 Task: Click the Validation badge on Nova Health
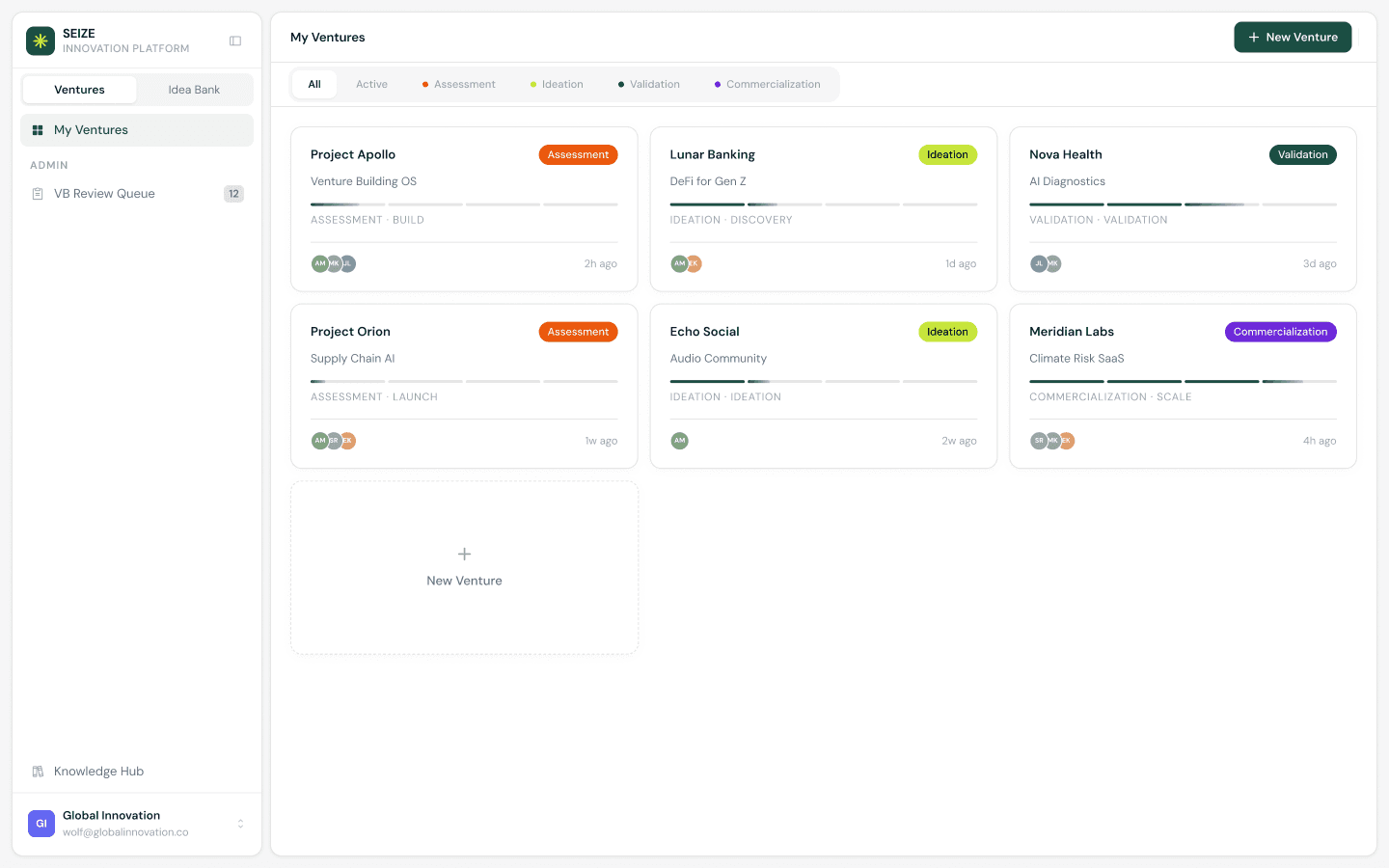click(x=1303, y=154)
